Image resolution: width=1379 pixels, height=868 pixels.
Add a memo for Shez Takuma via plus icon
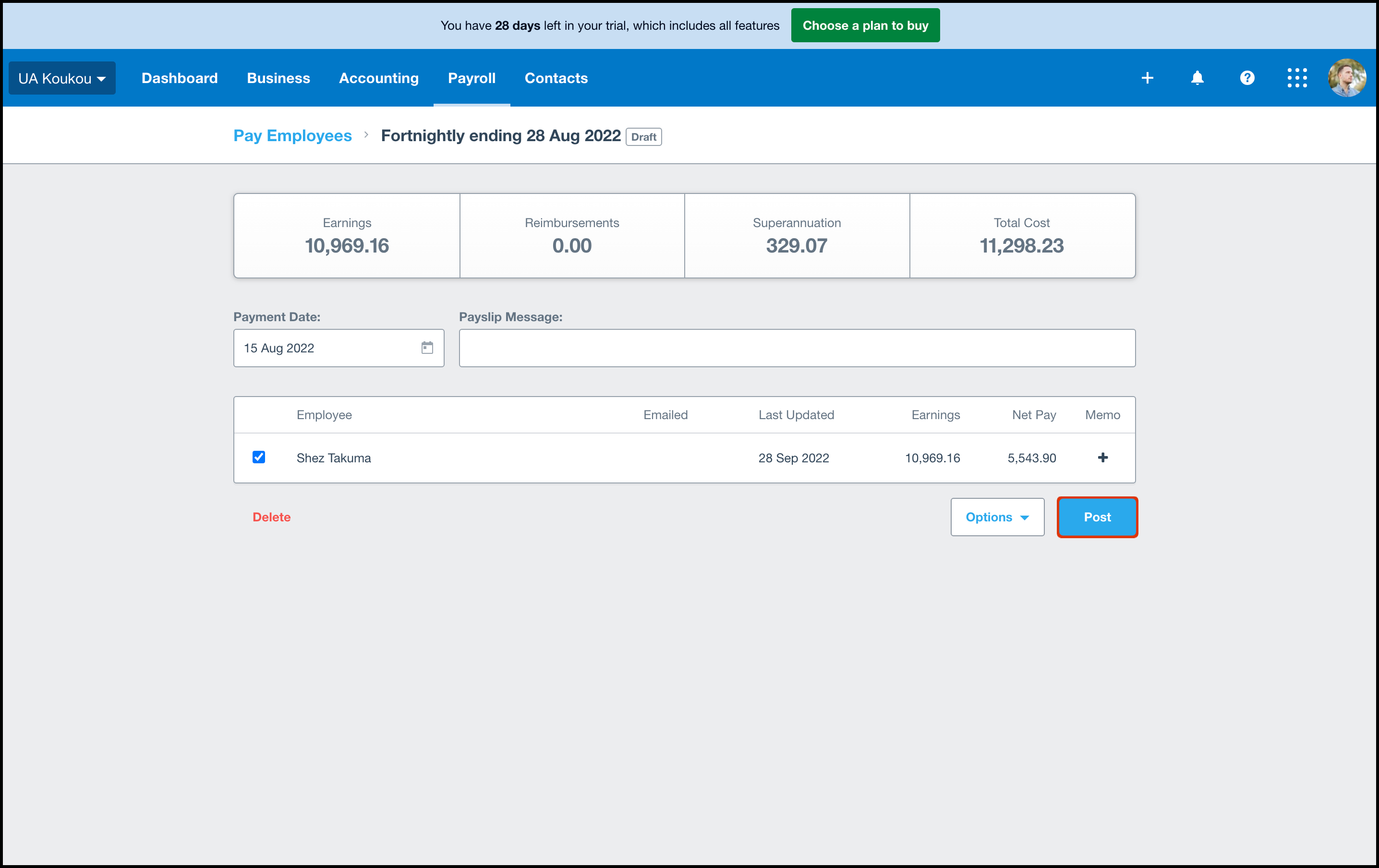tap(1102, 458)
